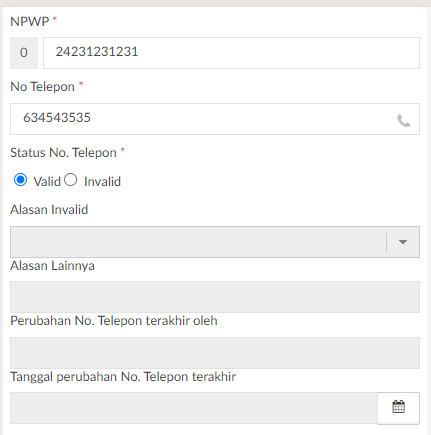Click the Invalid label text
The width and height of the screenshot is (431, 435).
tap(102, 182)
